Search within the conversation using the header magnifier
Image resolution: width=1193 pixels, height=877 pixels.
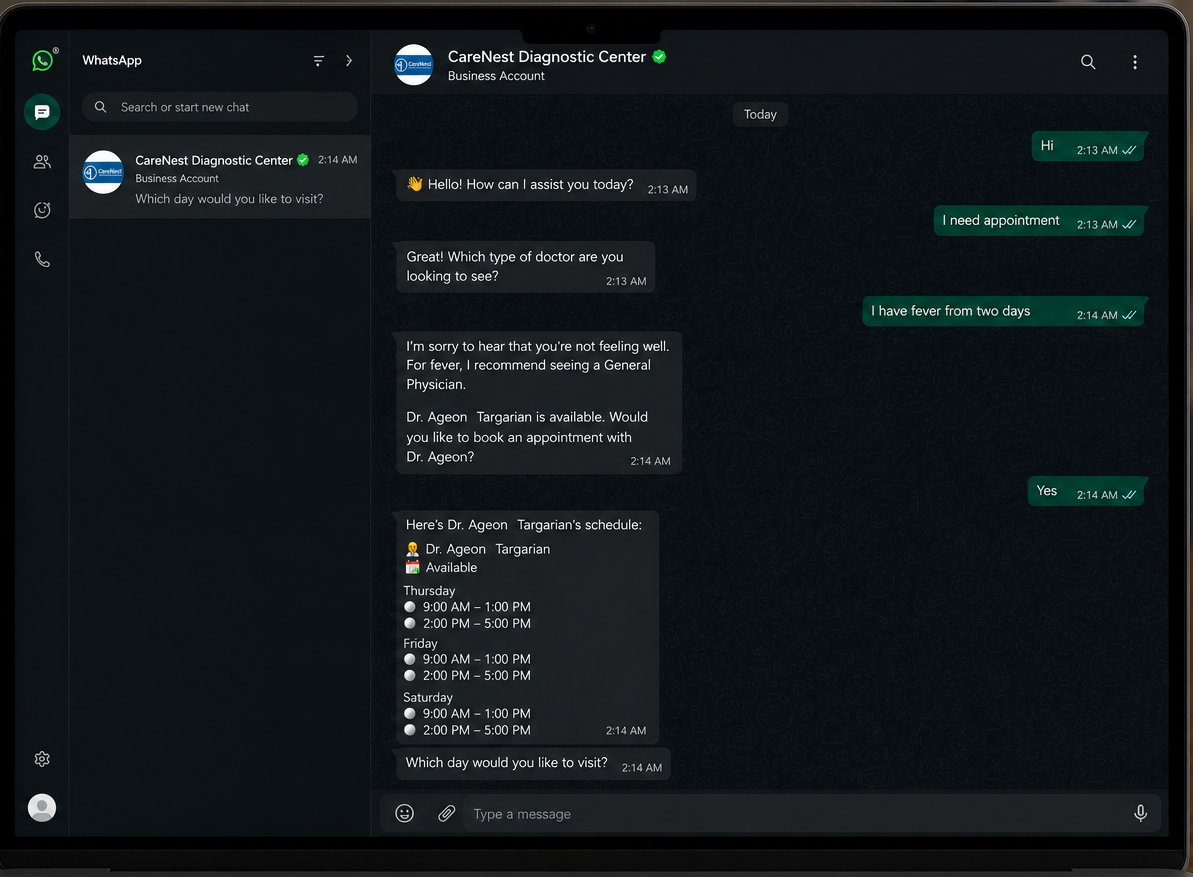(1088, 62)
